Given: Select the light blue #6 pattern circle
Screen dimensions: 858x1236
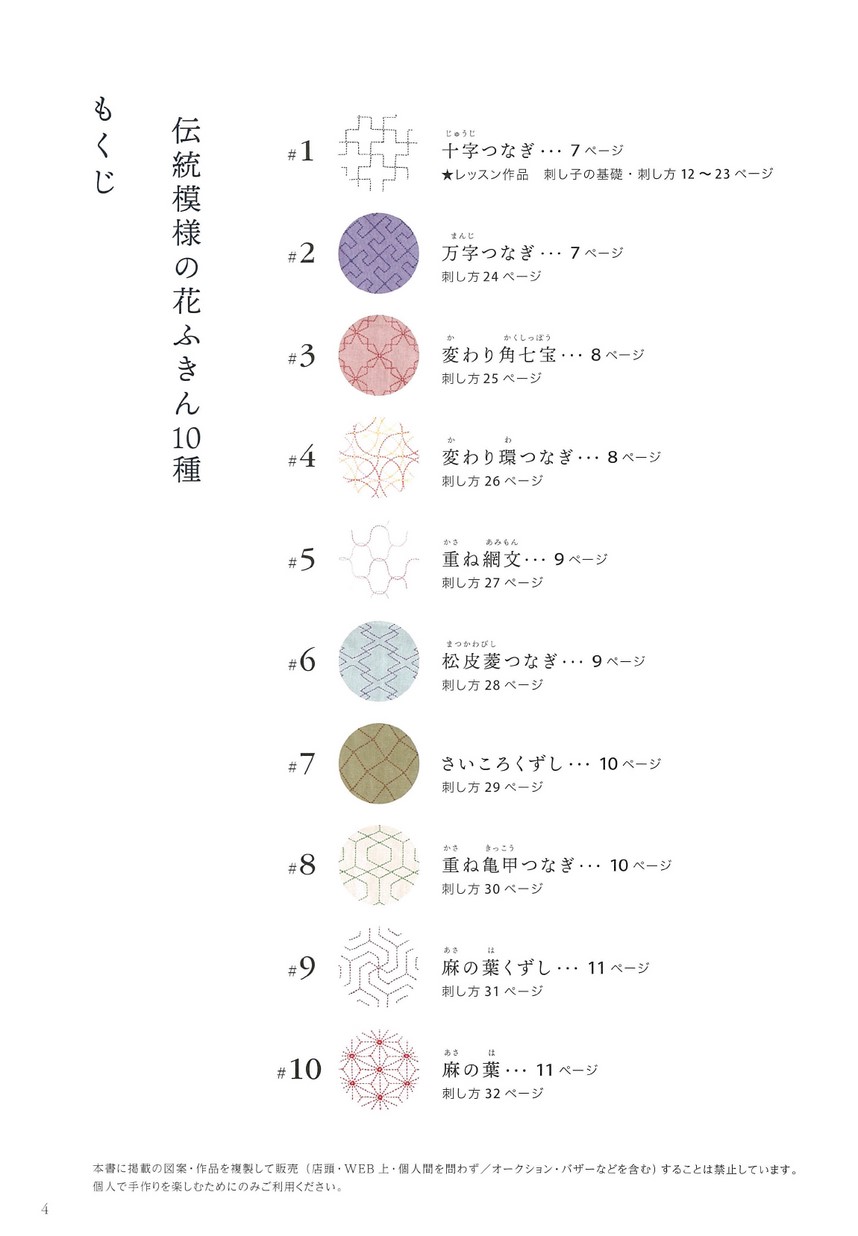Looking at the screenshot, I should pyautogui.click(x=378, y=662).
